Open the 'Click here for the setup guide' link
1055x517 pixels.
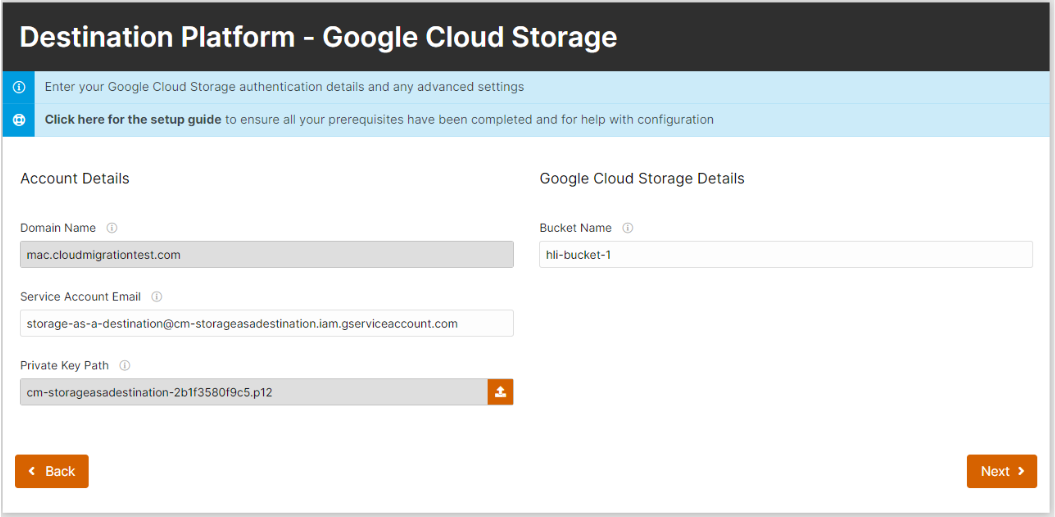tap(133, 120)
